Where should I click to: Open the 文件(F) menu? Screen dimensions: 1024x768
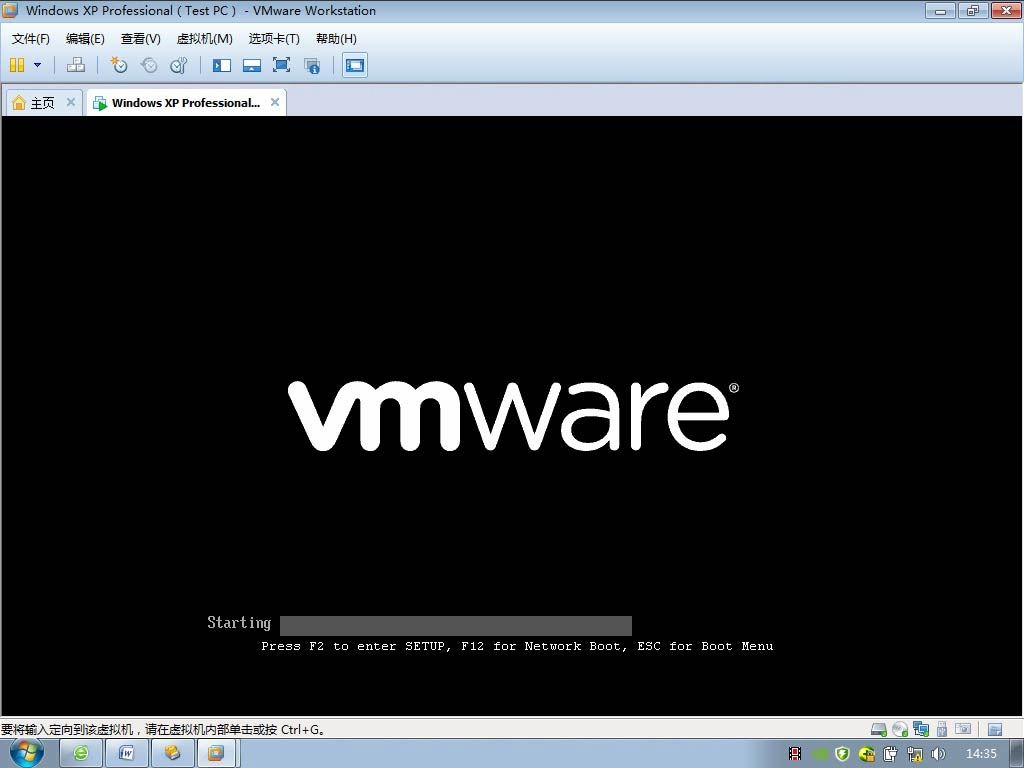tap(31, 39)
